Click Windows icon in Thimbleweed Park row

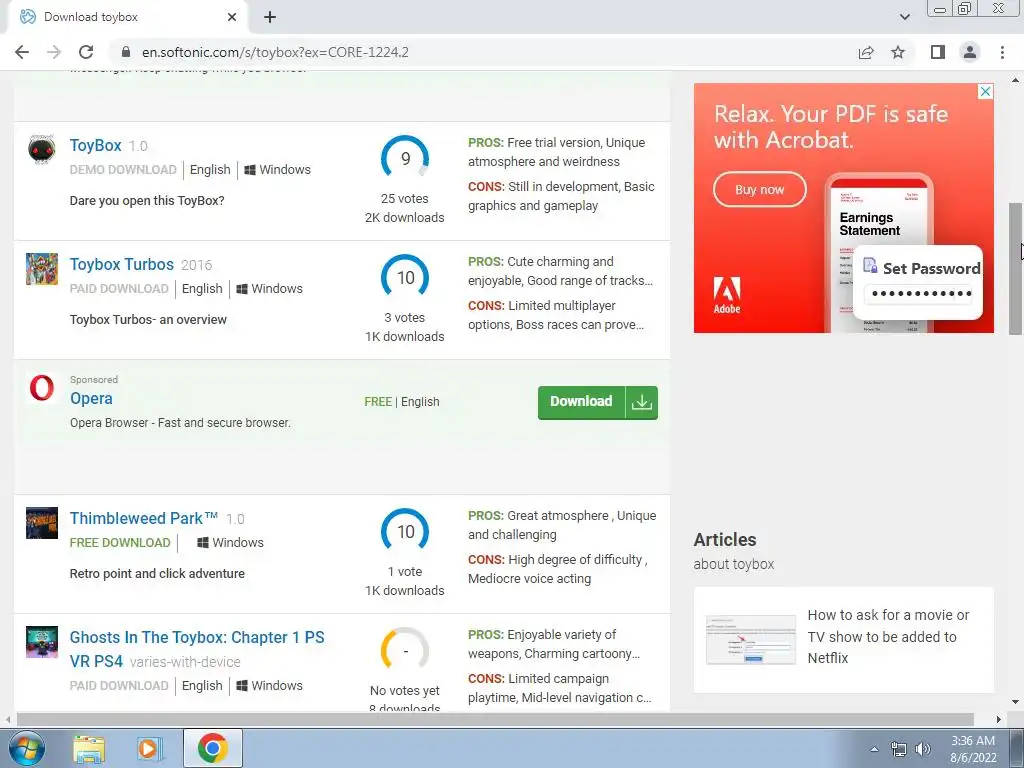pyautogui.click(x=202, y=543)
